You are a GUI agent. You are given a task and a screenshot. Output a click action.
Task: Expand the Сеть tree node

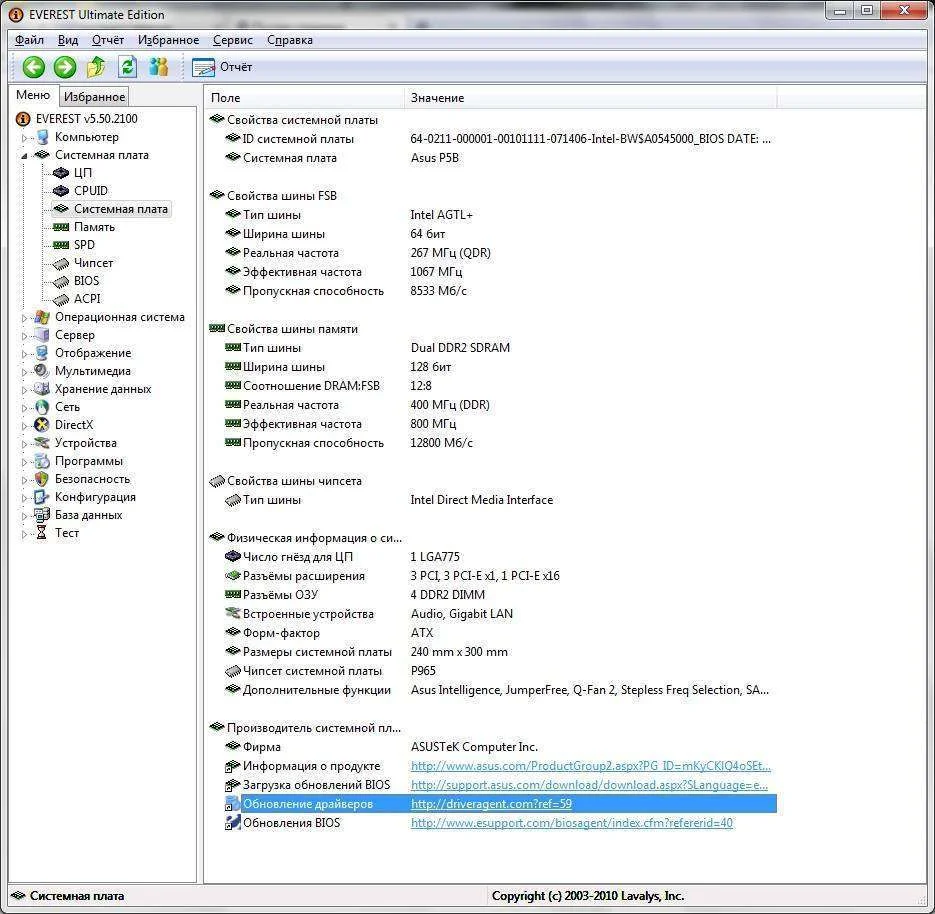click(x=24, y=408)
